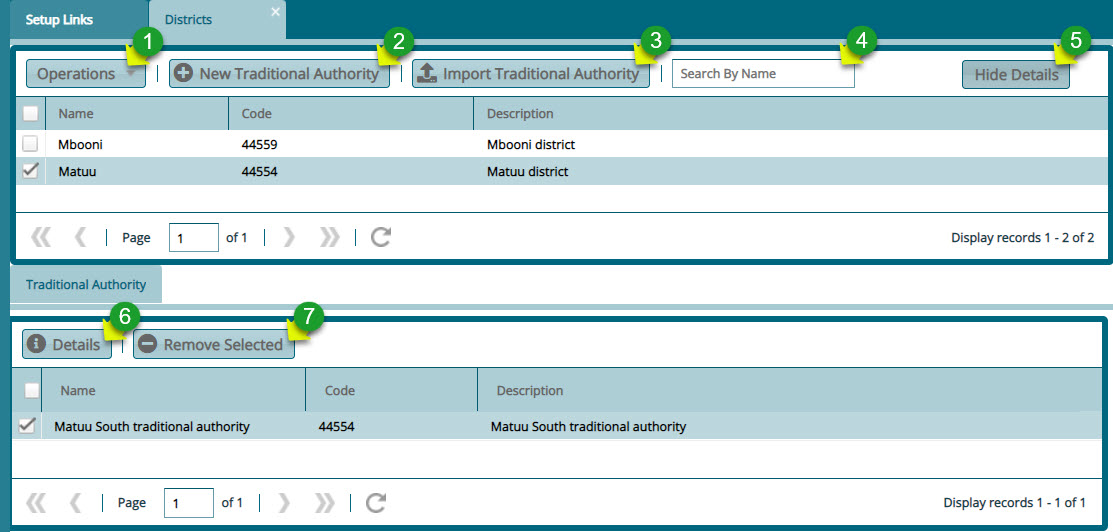This screenshot has height=532, width=1113.
Task: Click New Traditional Authority button
Action: point(279,74)
